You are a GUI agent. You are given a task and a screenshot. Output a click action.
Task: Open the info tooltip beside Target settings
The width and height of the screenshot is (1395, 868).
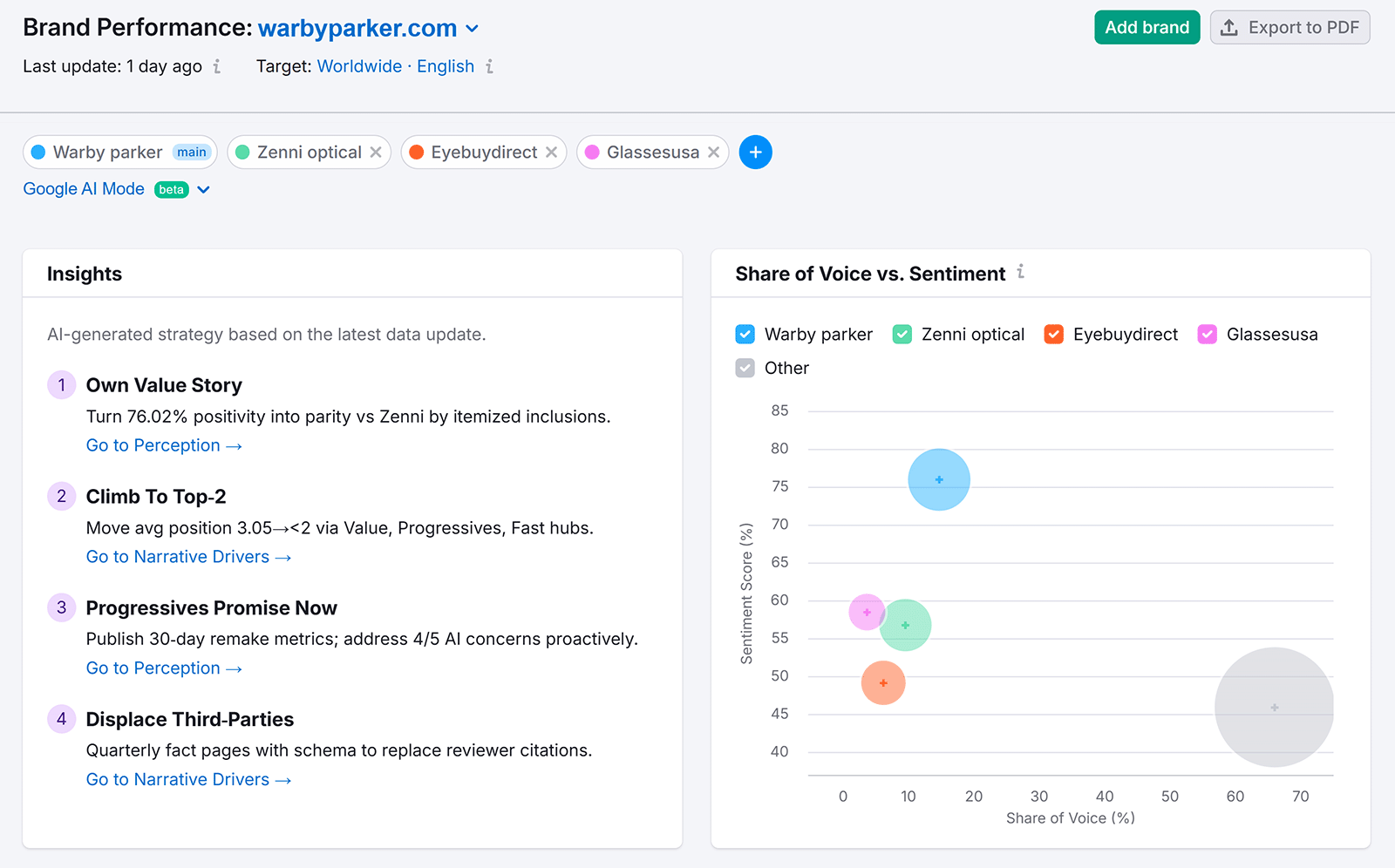[x=490, y=66]
